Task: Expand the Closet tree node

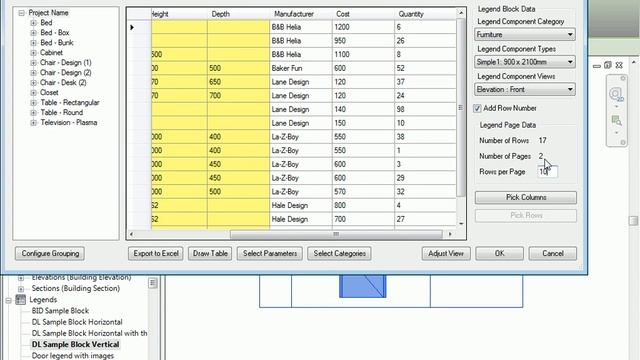Action: (33, 93)
